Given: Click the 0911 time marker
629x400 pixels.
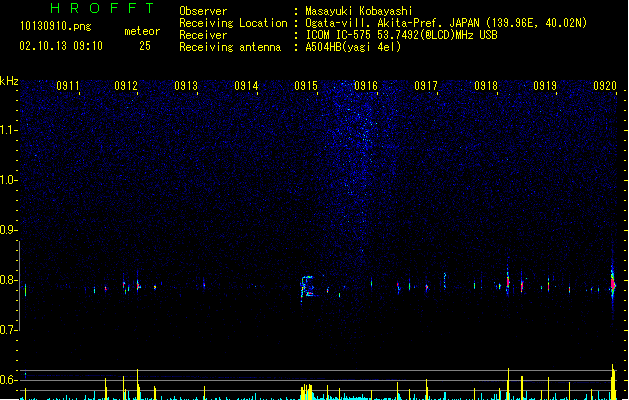Looking at the screenshot, I should [x=68, y=86].
